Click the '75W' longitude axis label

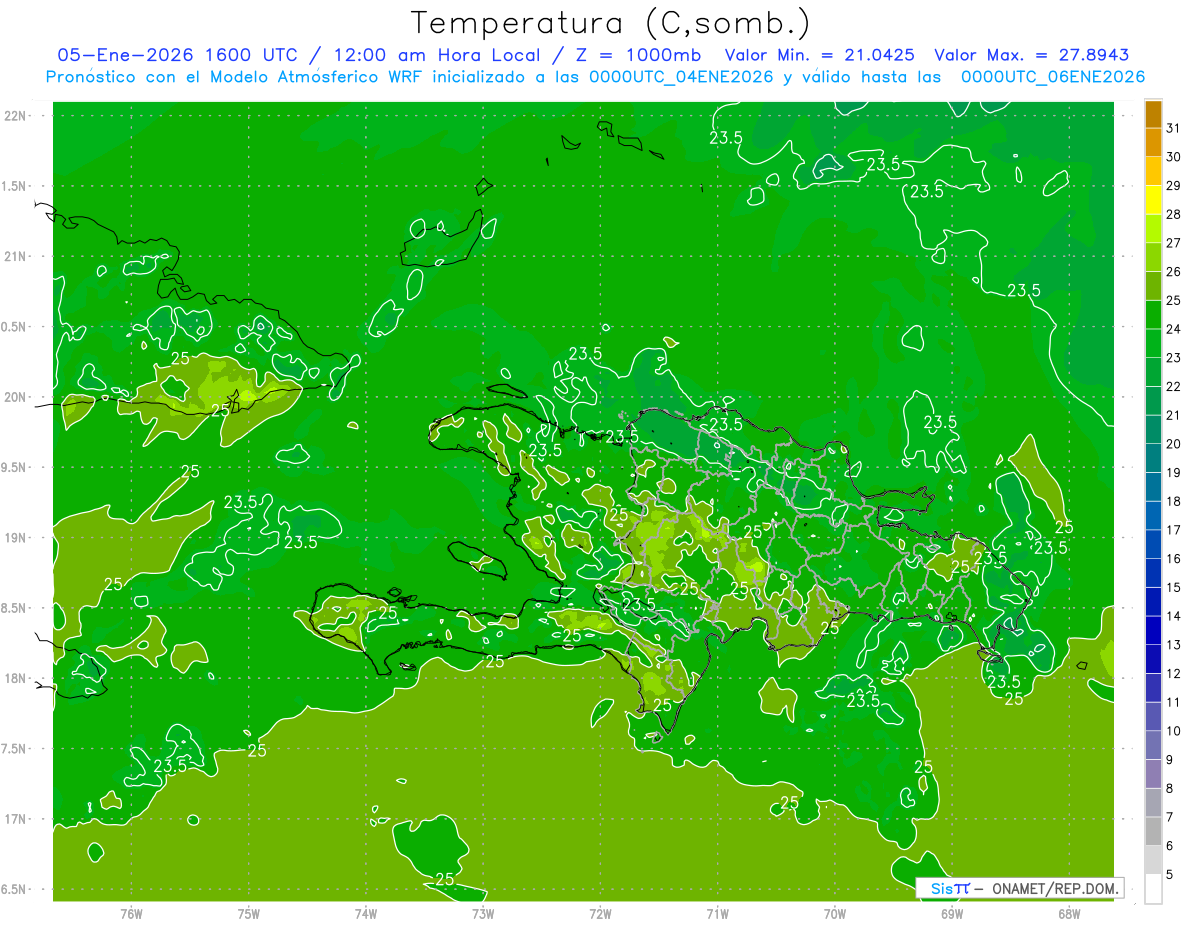point(249,913)
